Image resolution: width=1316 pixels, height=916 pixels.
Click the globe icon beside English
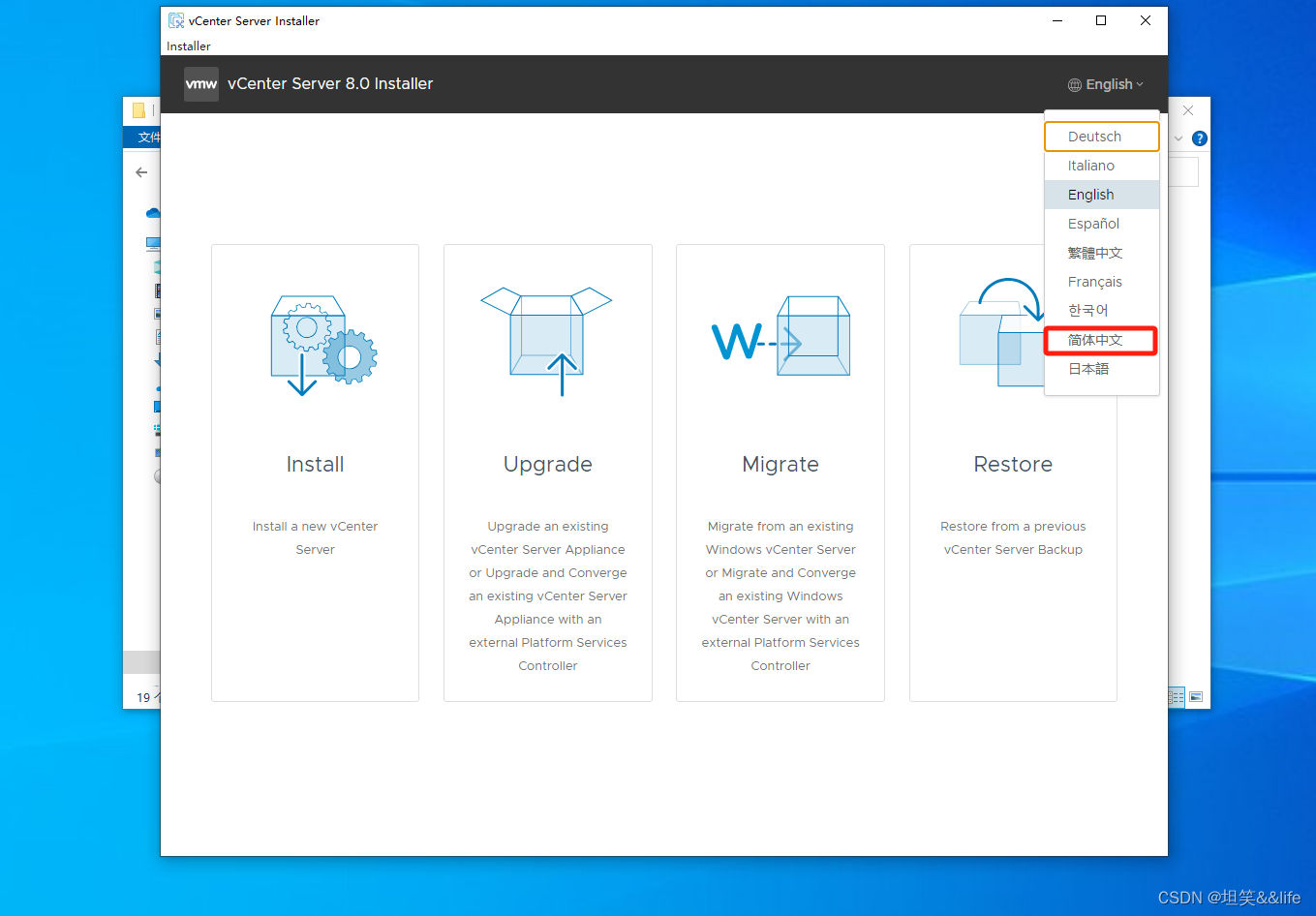coord(1075,85)
